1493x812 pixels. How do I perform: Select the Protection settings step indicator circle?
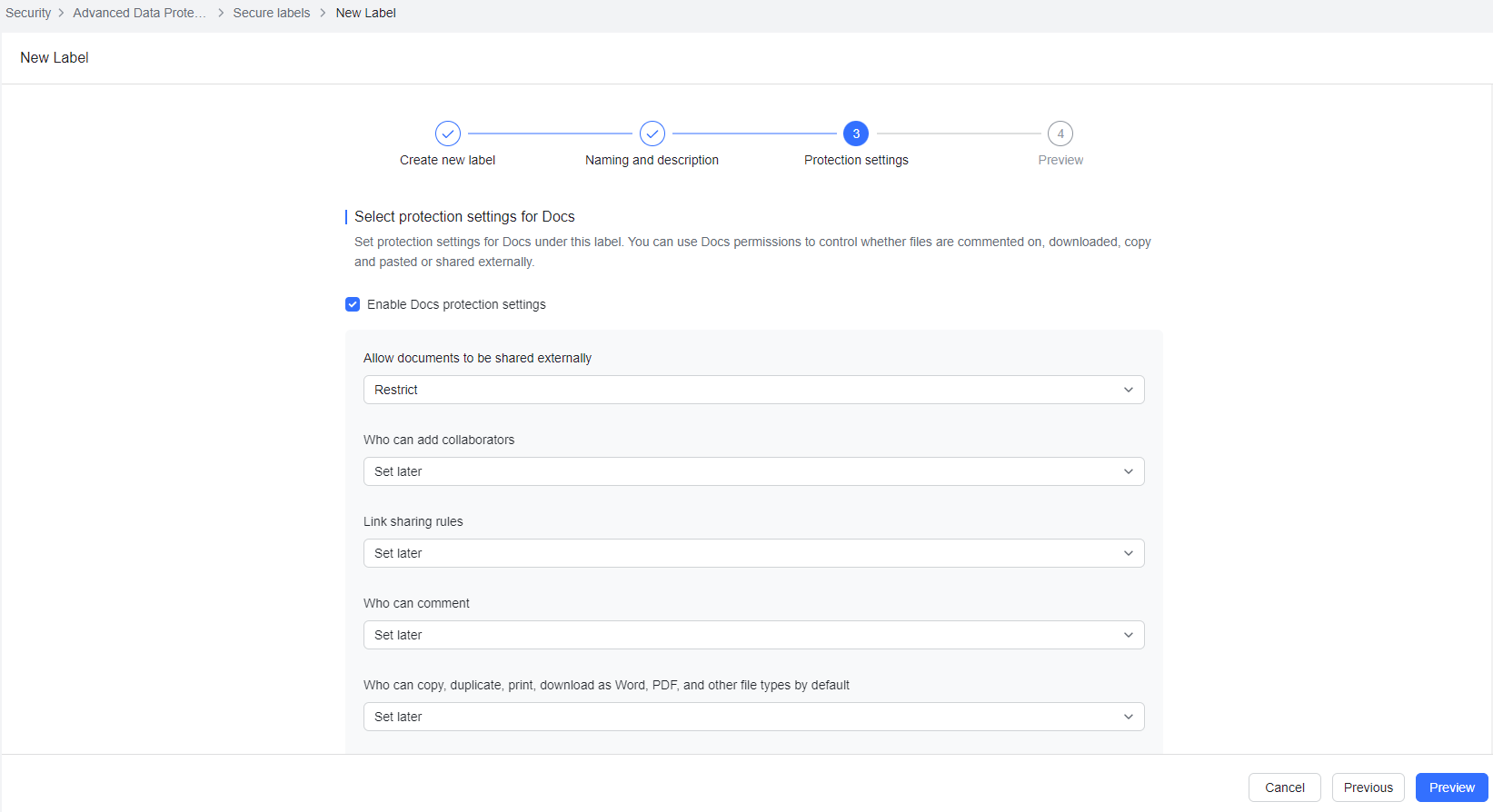855,133
